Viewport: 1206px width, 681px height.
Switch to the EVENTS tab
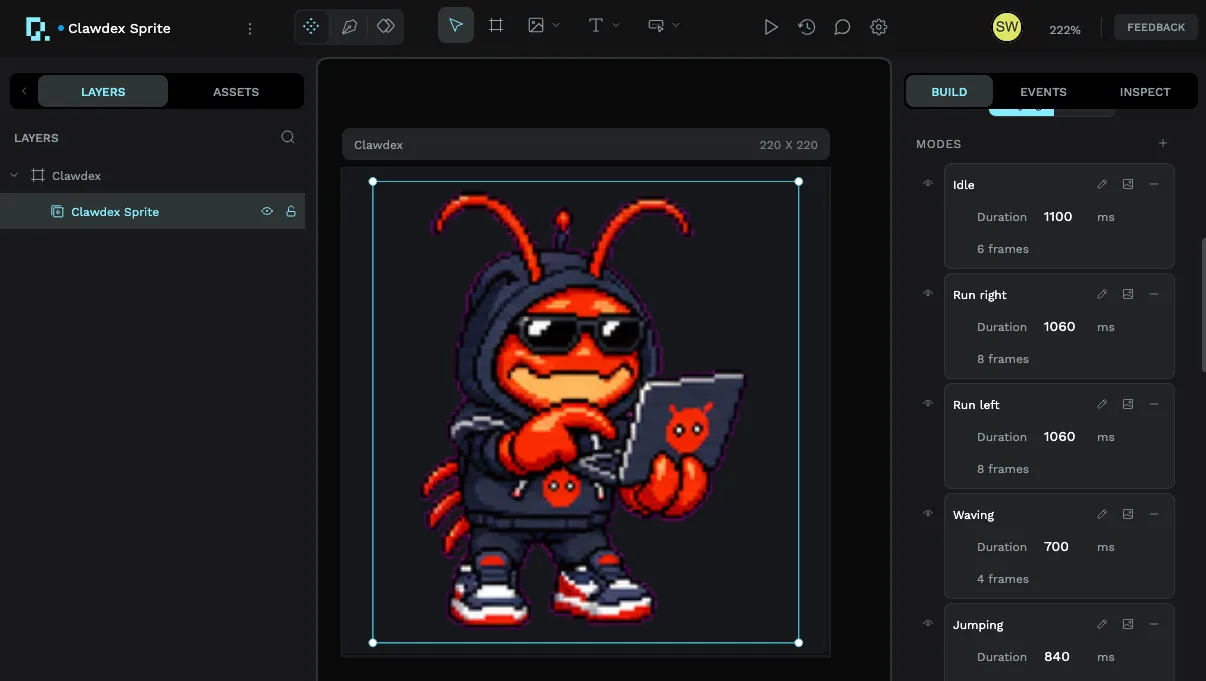[1043, 92]
